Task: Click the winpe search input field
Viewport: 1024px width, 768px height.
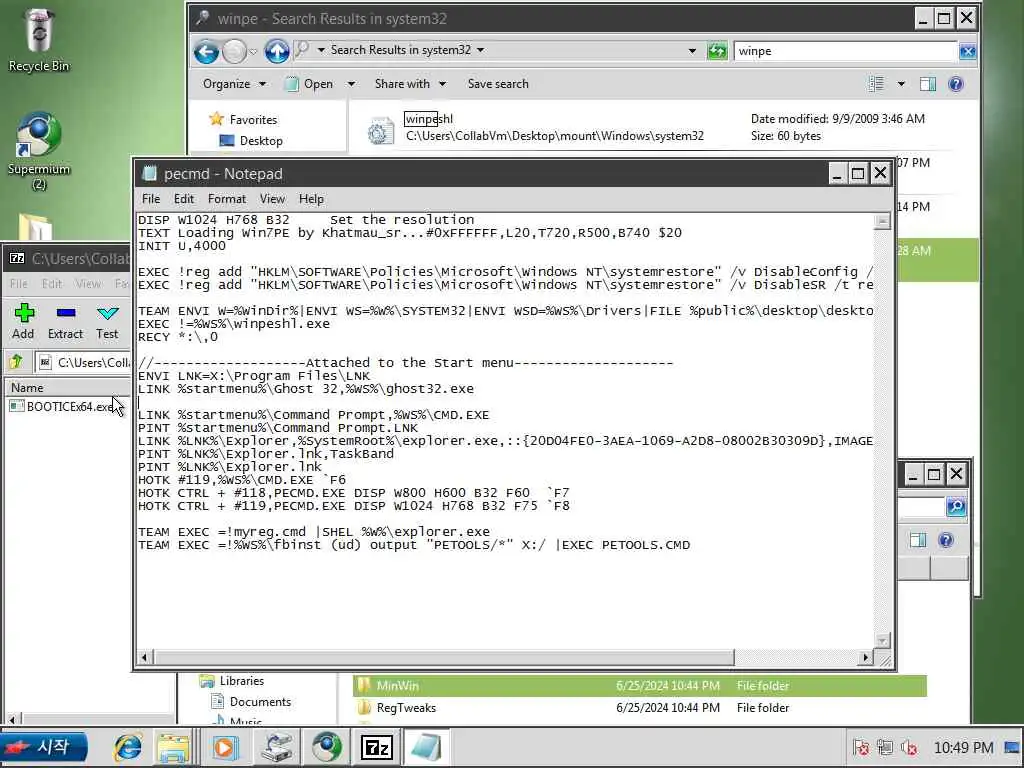Action: pyautogui.click(x=845, y=51)
